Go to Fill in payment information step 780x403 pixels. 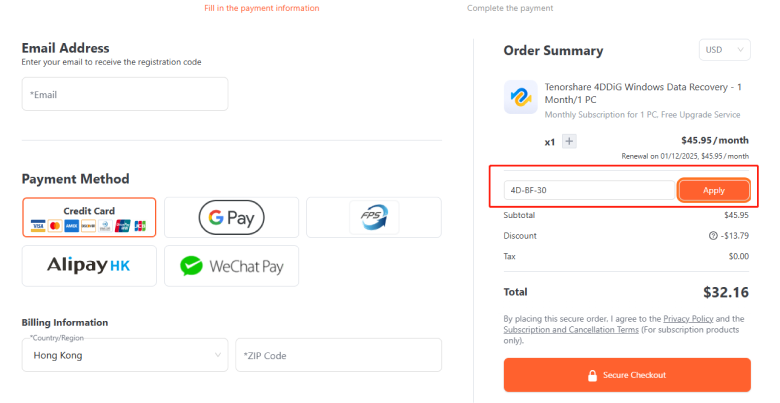[x=261, y=8]
